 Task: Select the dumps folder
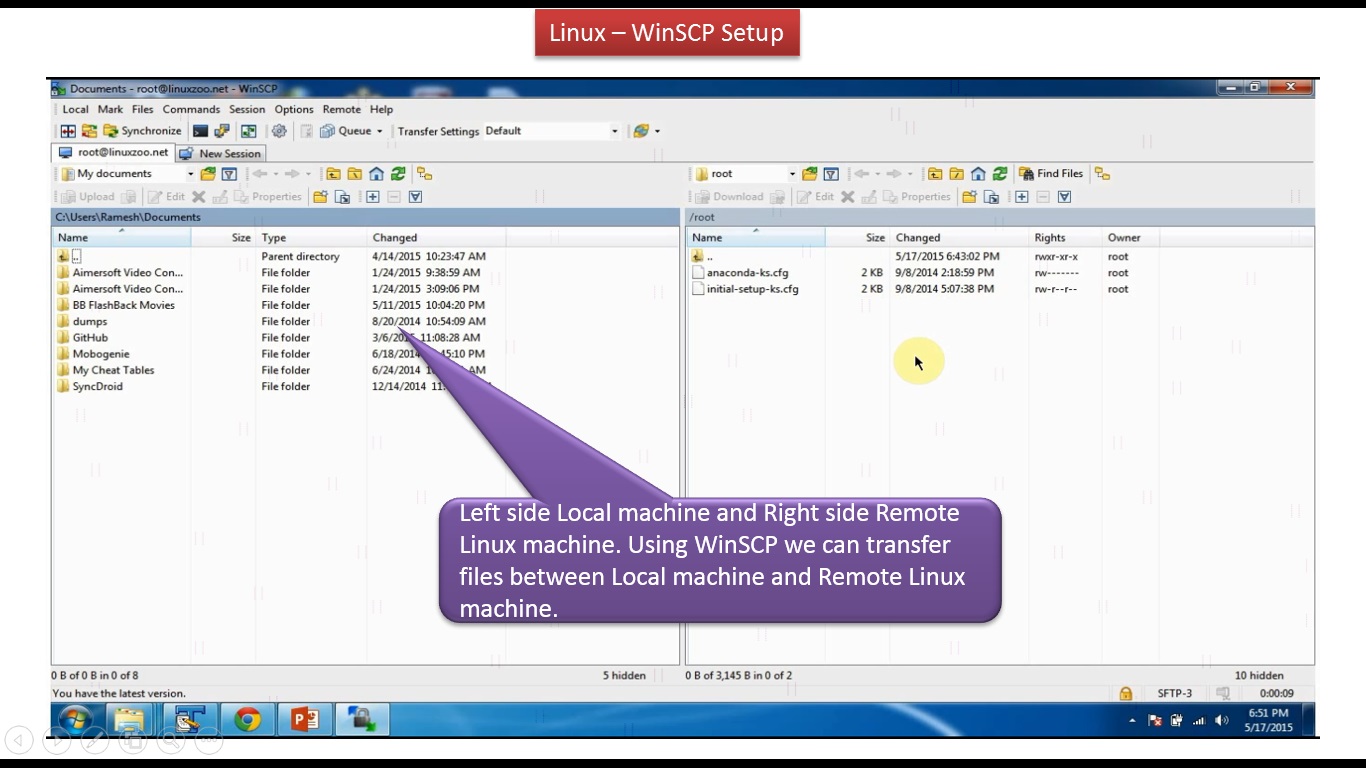pos(90,322)
